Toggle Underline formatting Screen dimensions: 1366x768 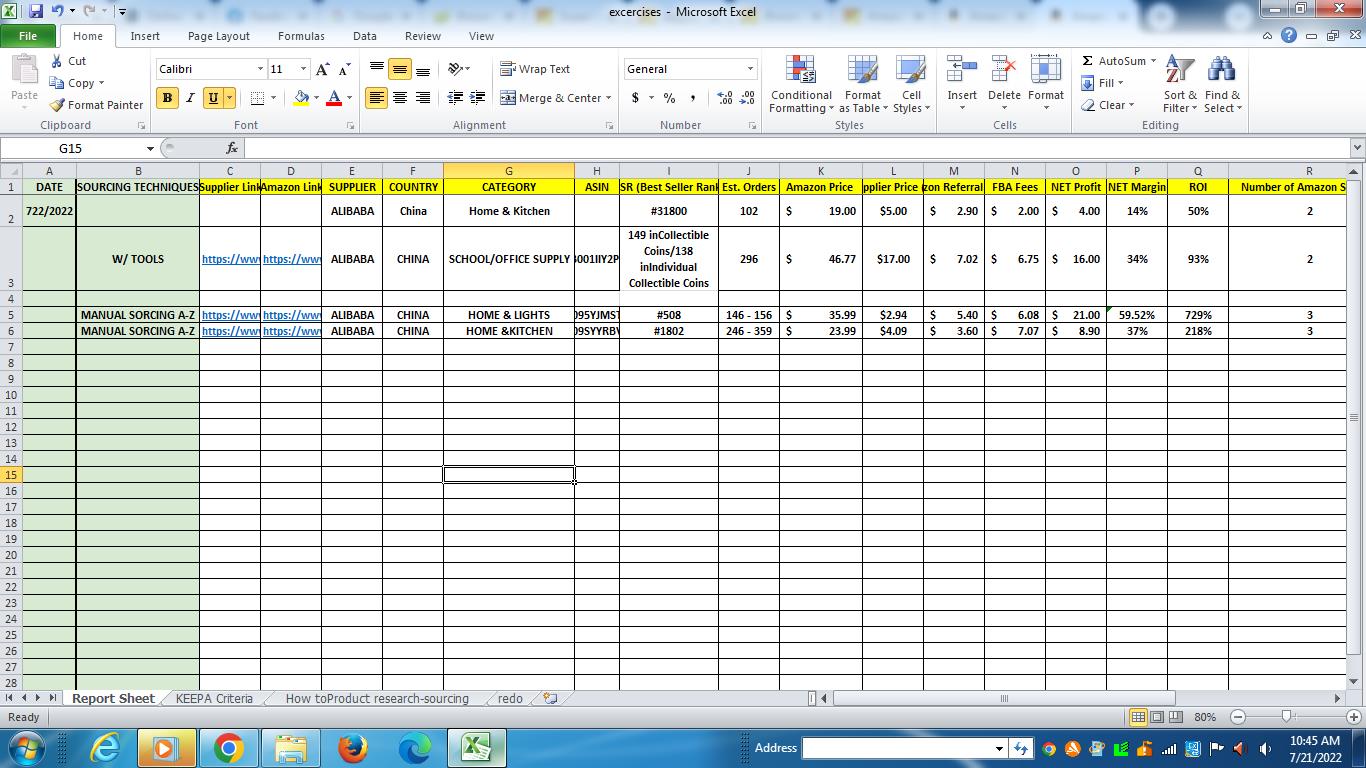[x=212, y=98]
